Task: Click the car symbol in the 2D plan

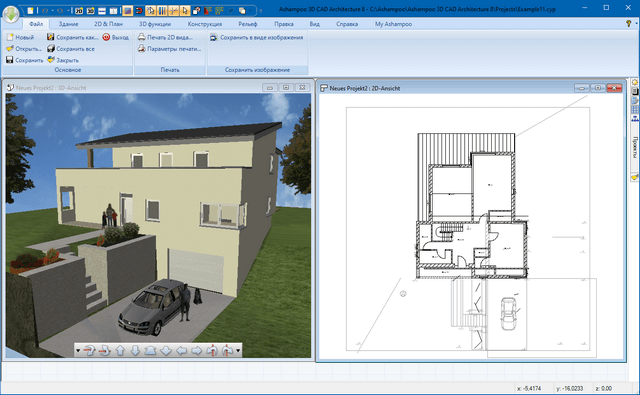Action: click(508, 313)
